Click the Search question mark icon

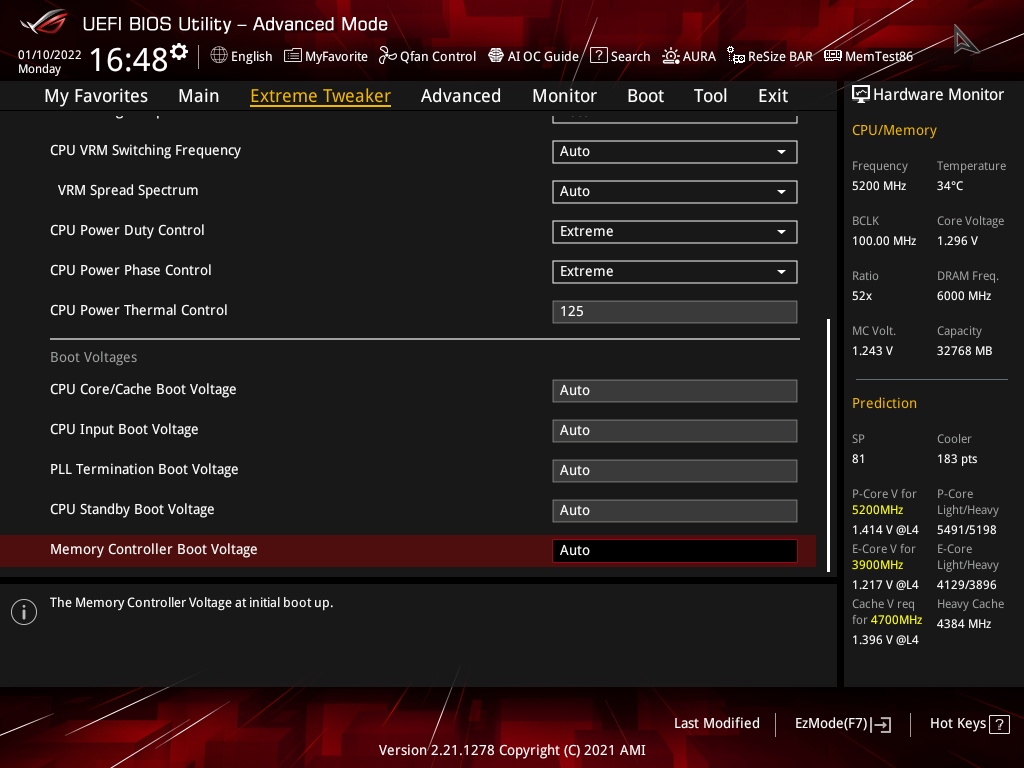coord(598,56)
